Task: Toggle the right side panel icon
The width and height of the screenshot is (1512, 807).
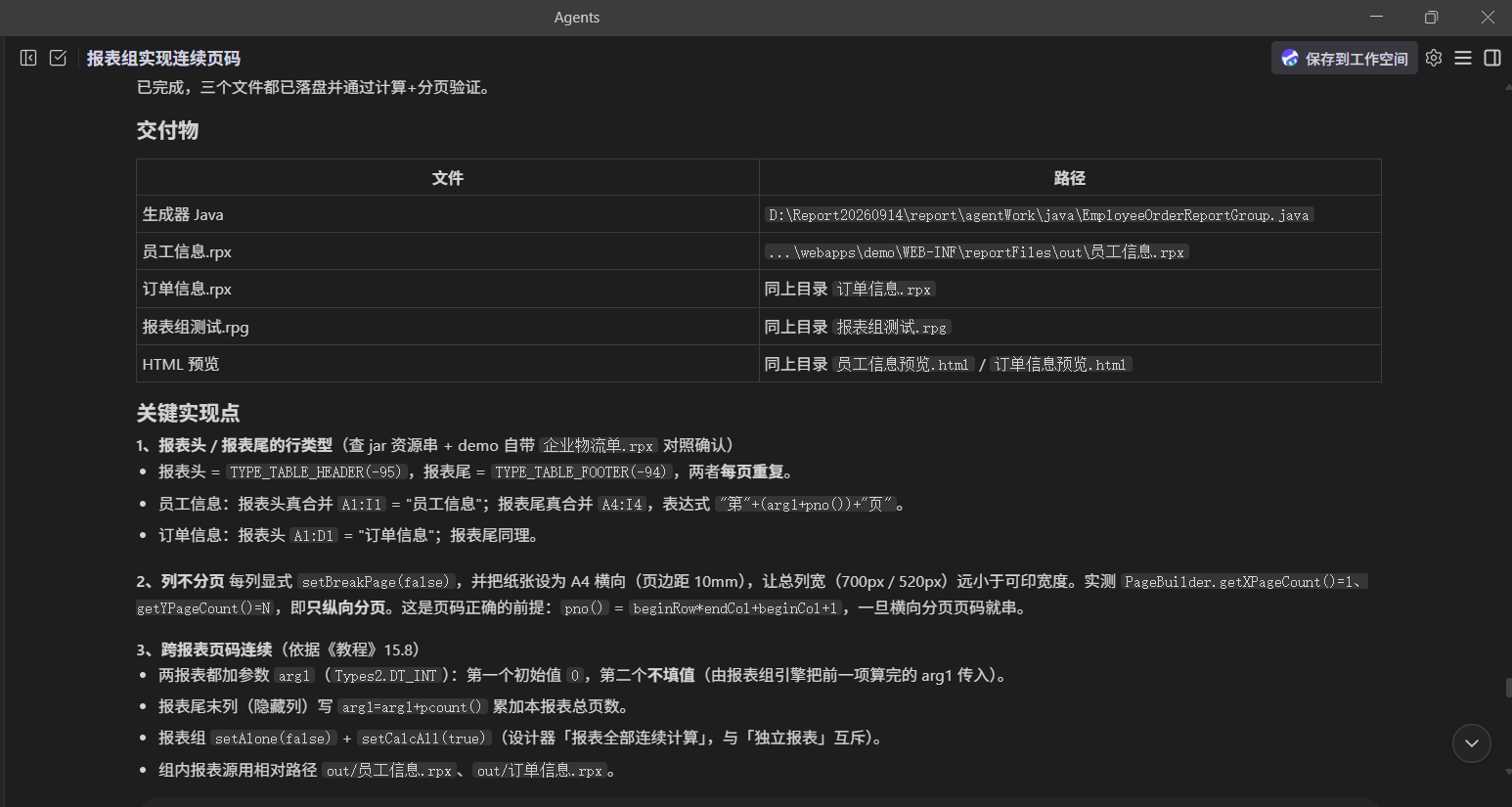Action: [x=1492, y=58]
